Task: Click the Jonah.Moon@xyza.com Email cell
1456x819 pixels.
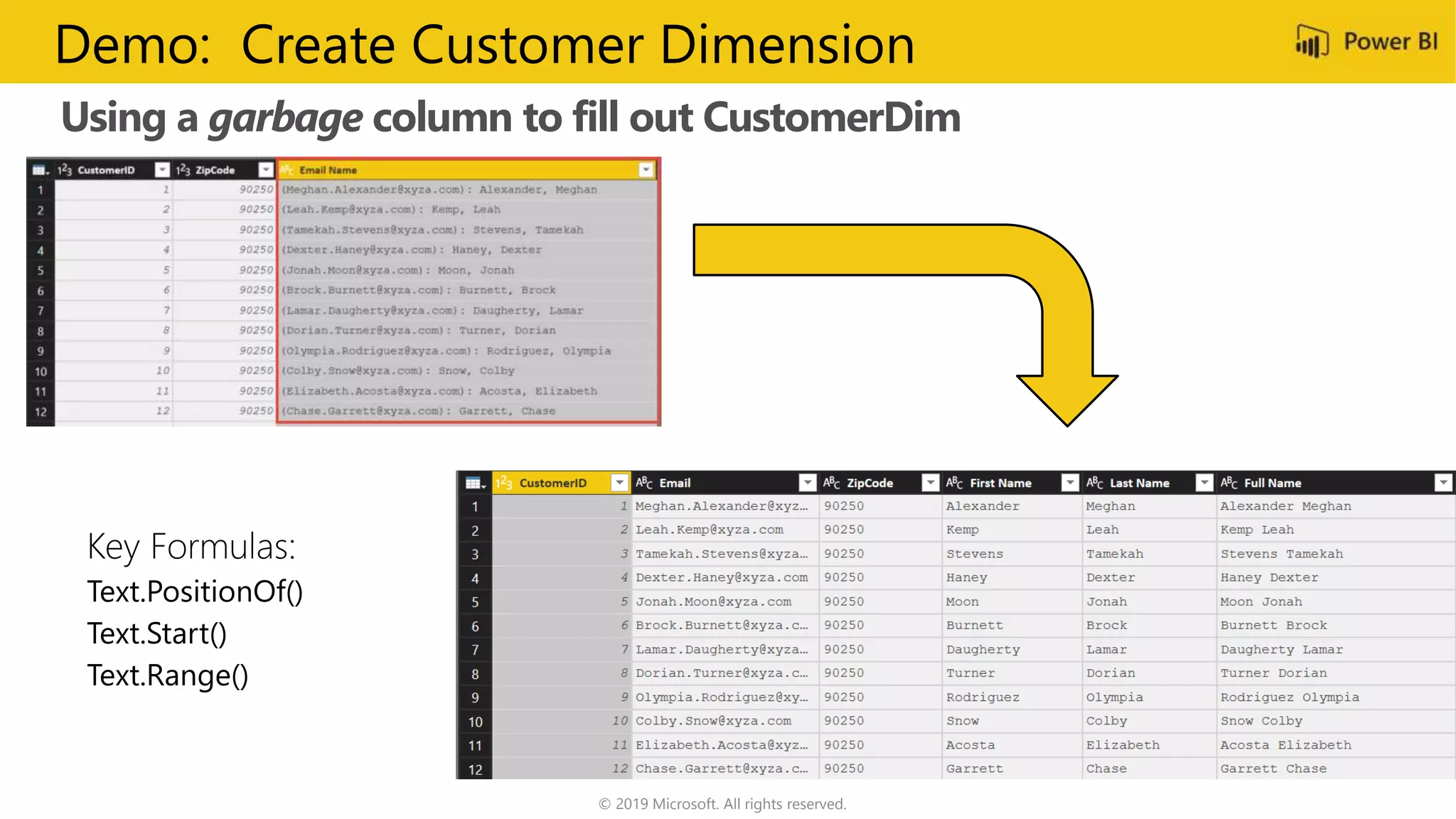Action: click(725, 601)
